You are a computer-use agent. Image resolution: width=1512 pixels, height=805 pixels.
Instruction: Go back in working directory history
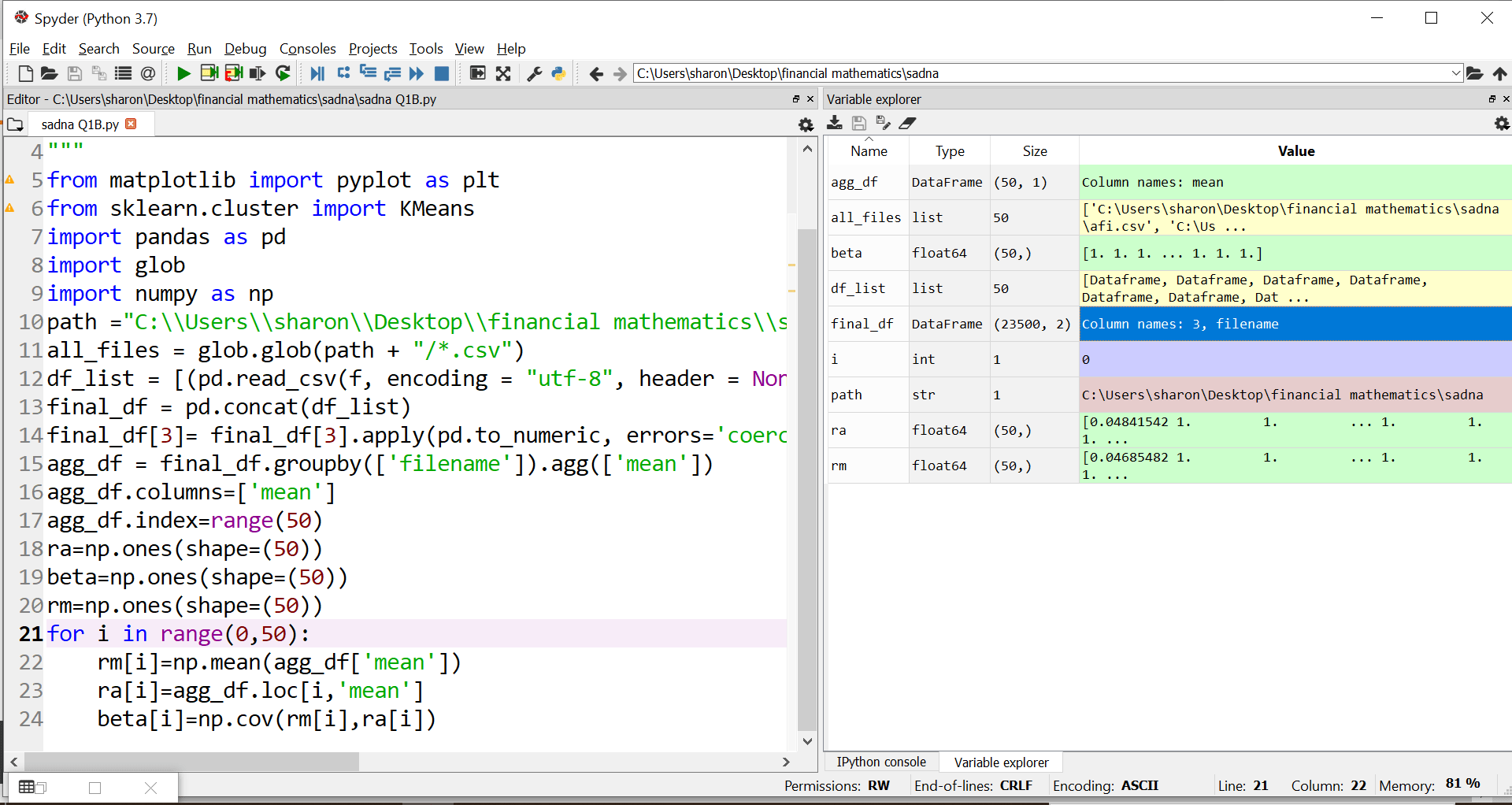[596, 73]
